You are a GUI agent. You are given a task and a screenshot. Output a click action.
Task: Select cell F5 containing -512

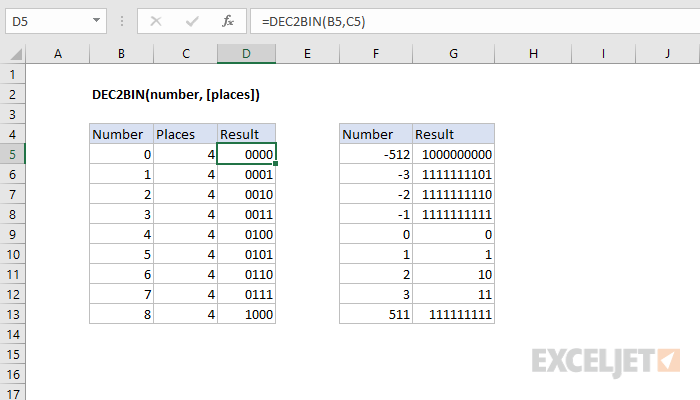[376, 154]
